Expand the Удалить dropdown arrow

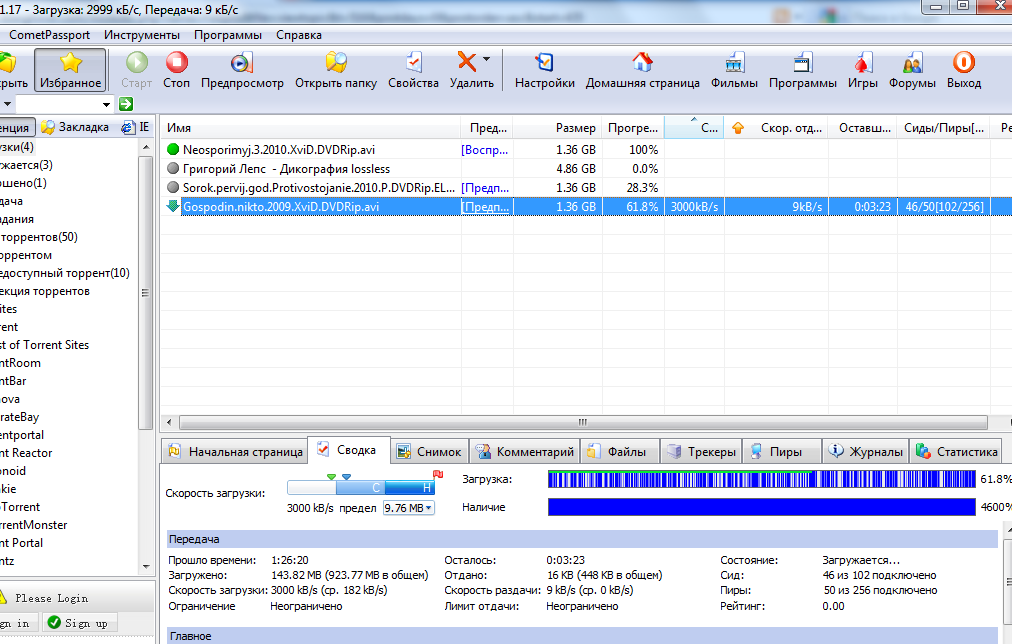(487, 60)
